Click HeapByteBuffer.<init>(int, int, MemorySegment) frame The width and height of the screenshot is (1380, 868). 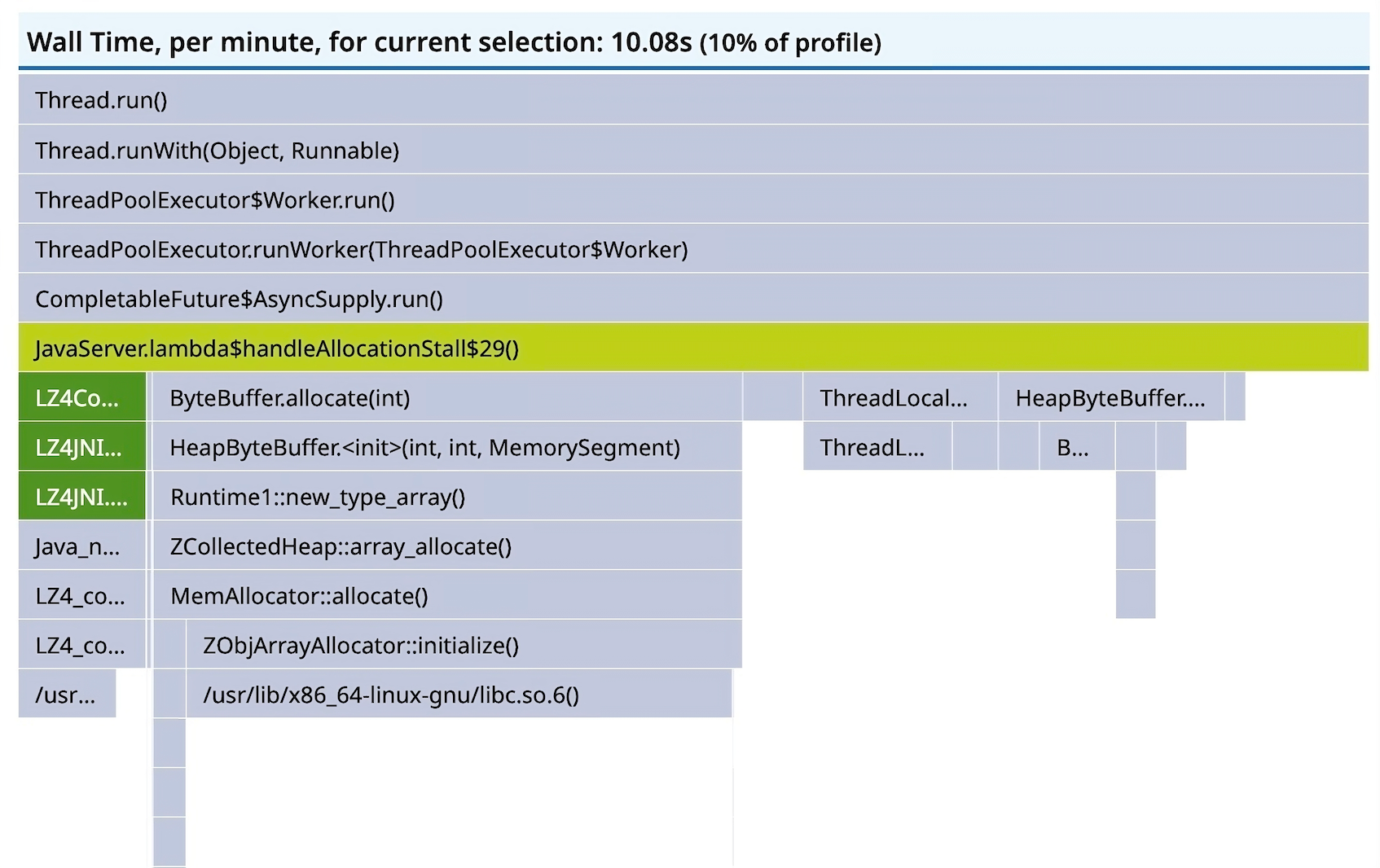pyautogui.click(x=446, y=448)
